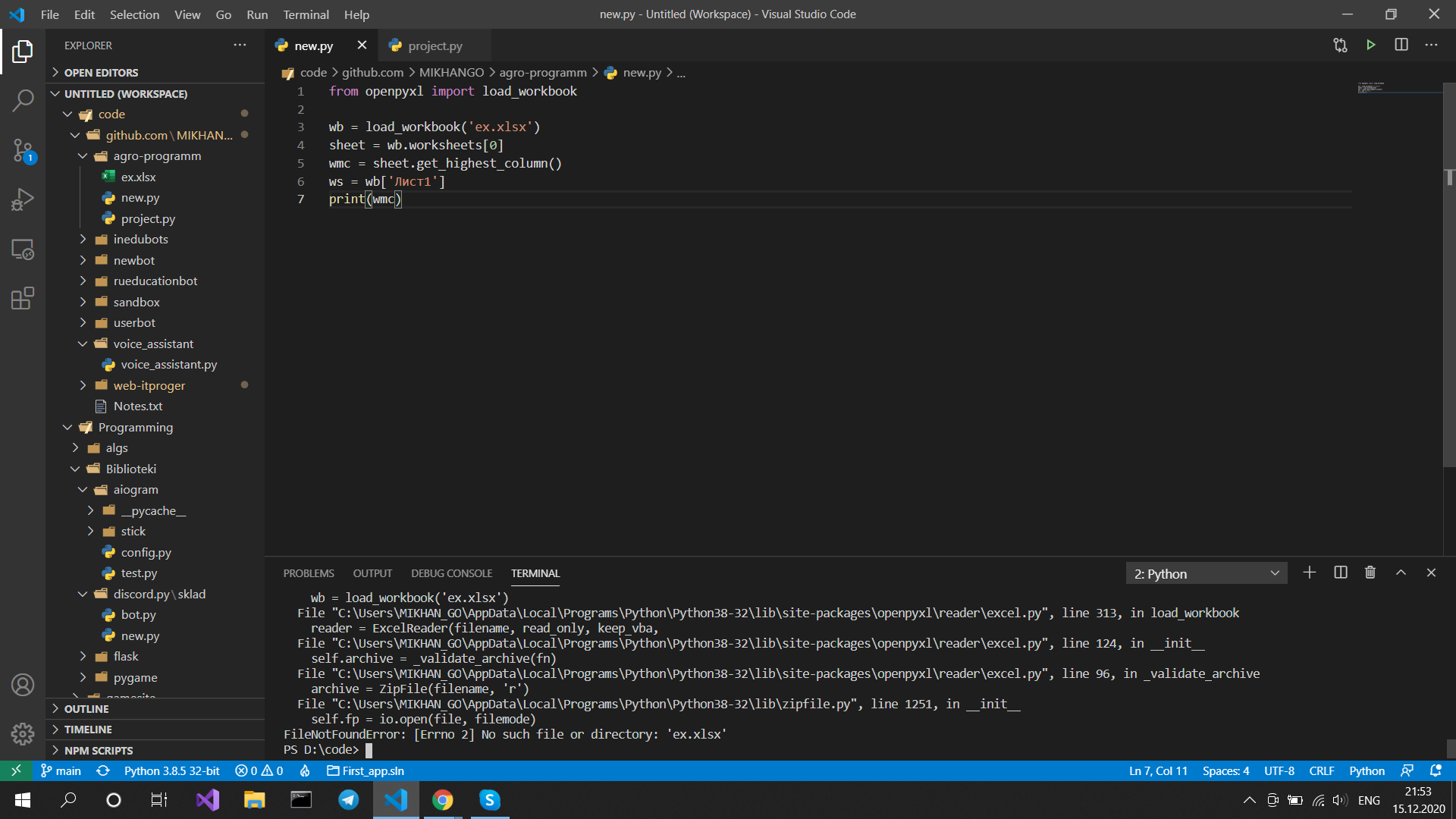Viewport: 1456px width, 819px height.
Task: Click MIKHANGO in the breadcrumb path
Action: pos(451,73)
